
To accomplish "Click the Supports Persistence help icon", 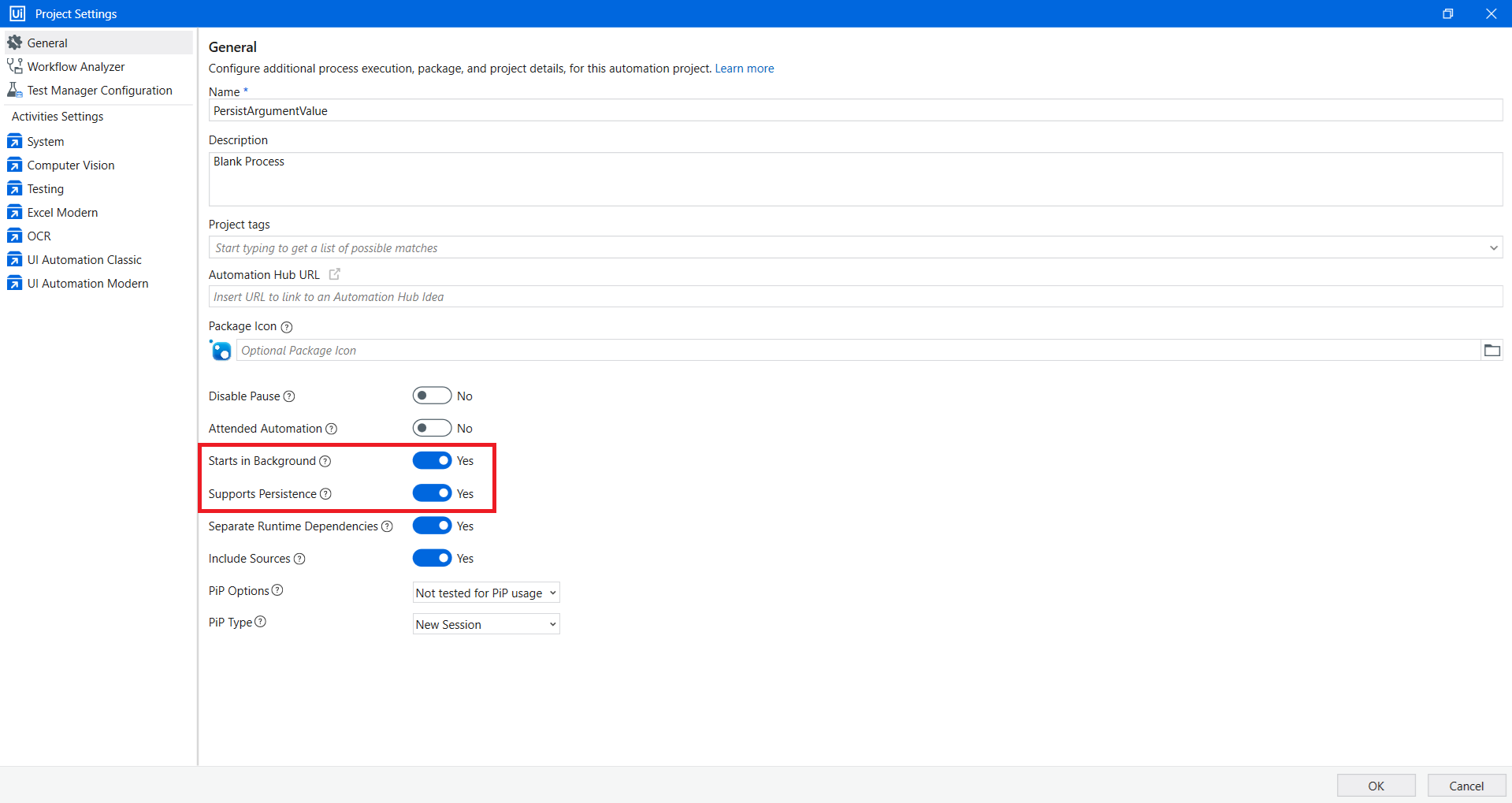I will [x=325, y=494].
